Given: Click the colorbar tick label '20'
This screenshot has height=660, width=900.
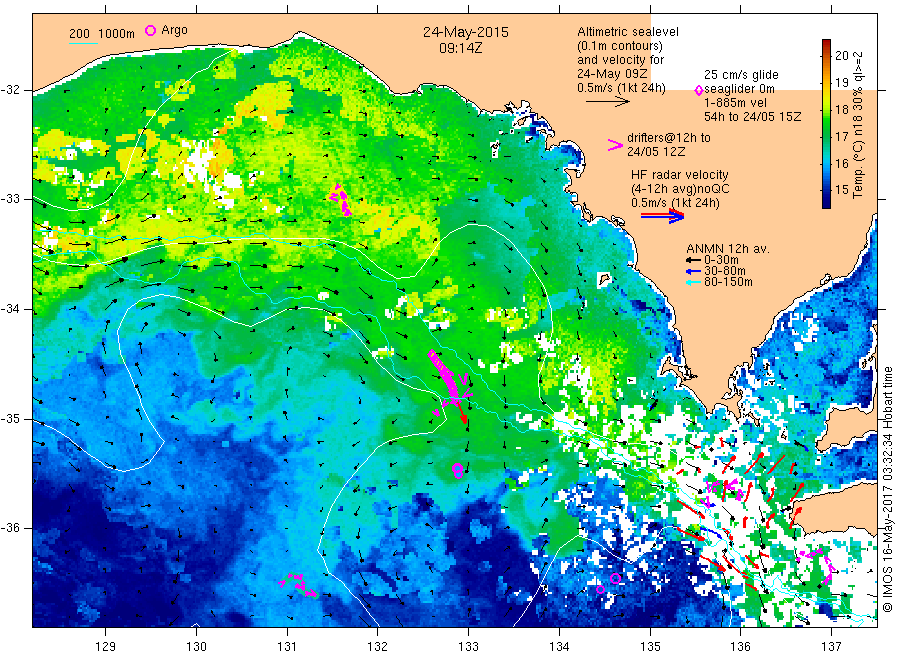Looking at the screenshot, I should (x=841, y=56).
